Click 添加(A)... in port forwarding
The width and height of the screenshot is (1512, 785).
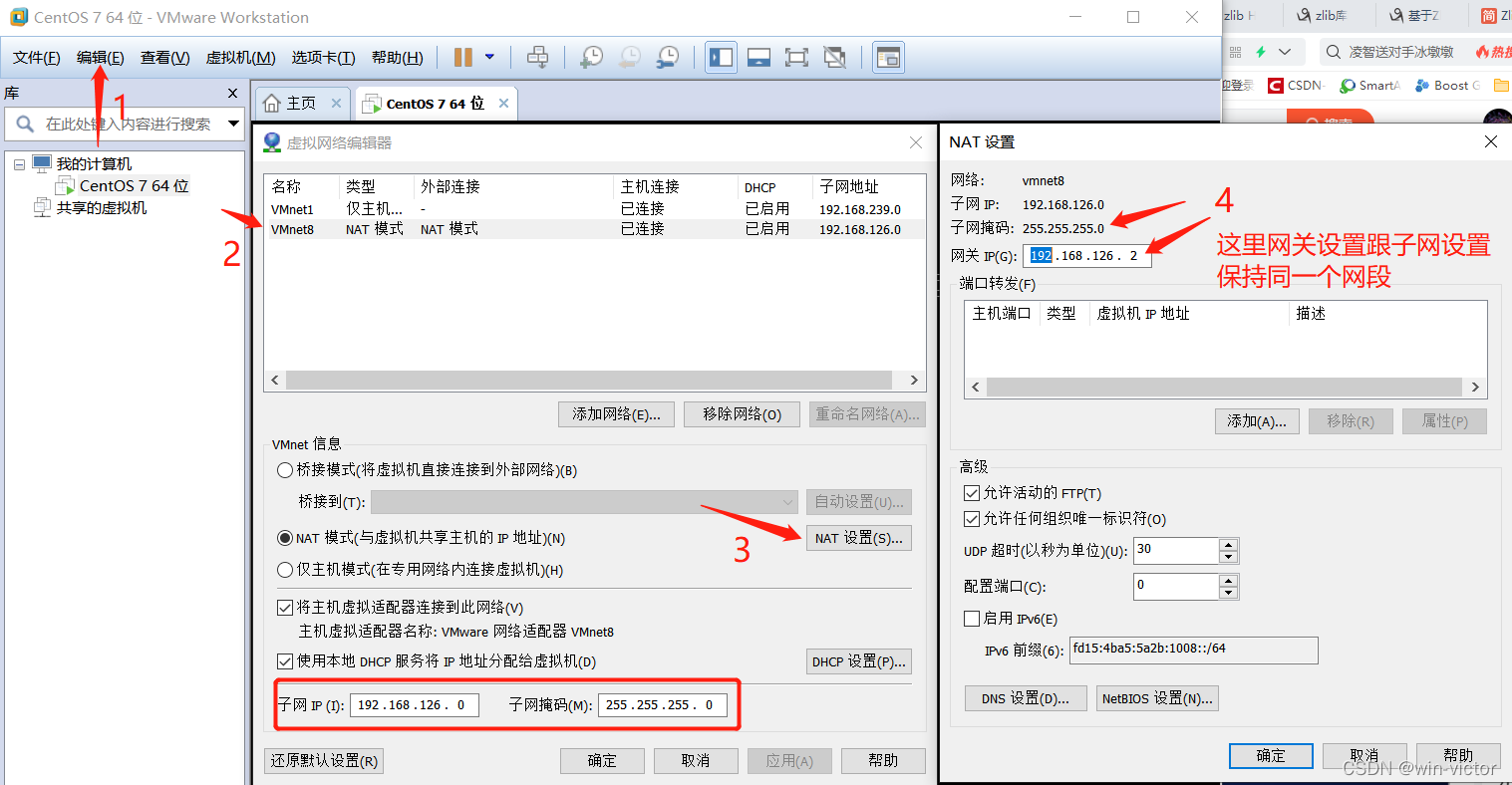[x=1257, y=421]
